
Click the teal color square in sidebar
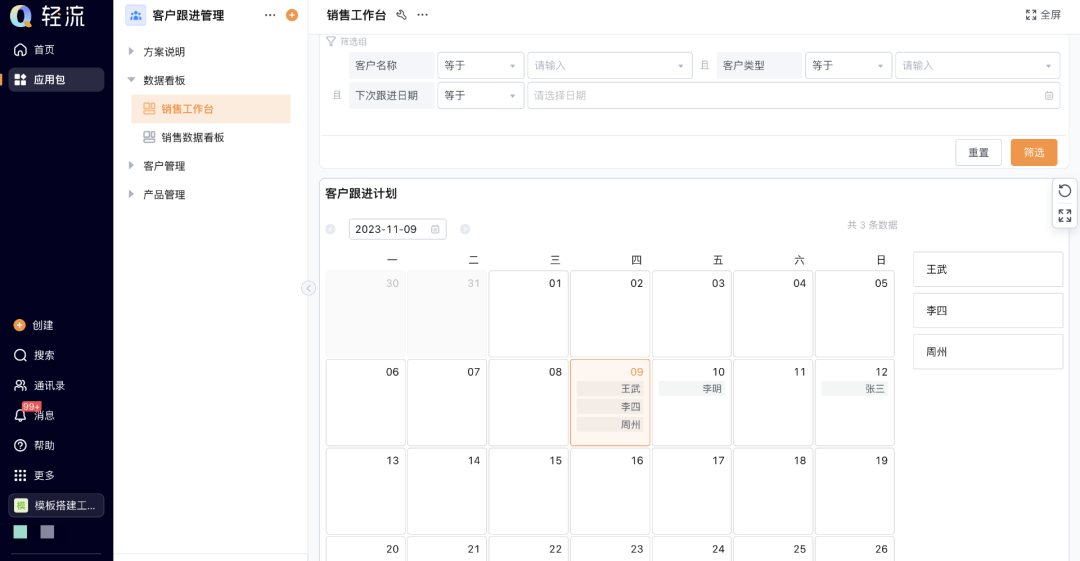coord(20,532)
